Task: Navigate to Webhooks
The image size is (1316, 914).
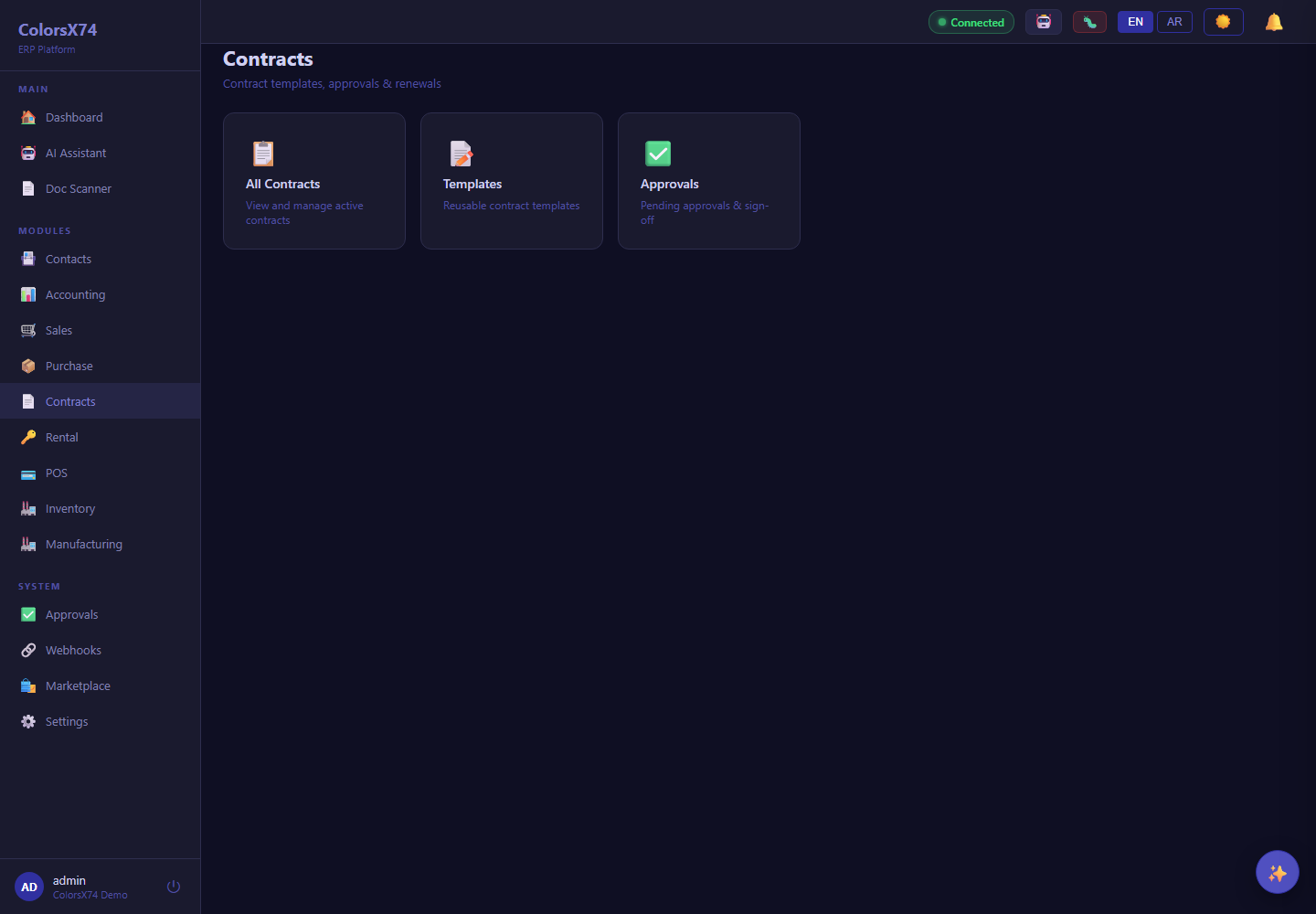Action: pyautogui.click(x=73, y=650)
